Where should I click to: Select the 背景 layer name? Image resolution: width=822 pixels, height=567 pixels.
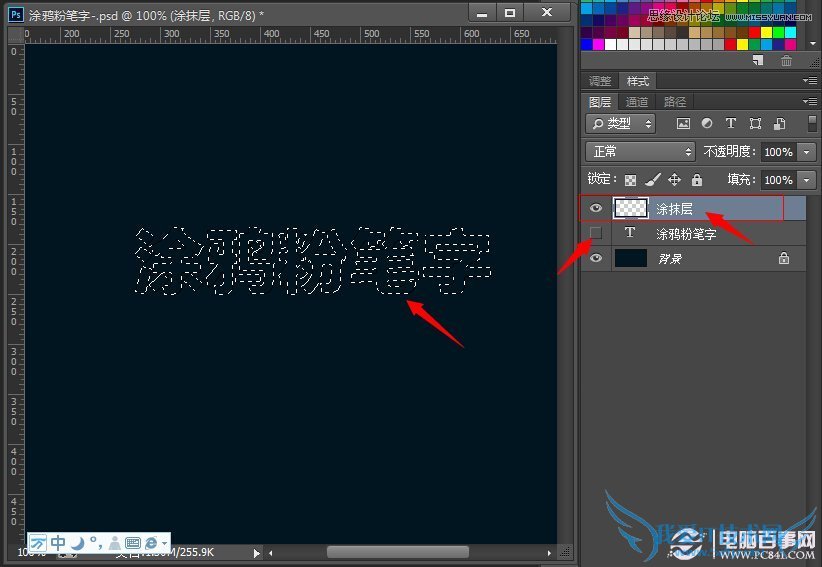[670, 258]
